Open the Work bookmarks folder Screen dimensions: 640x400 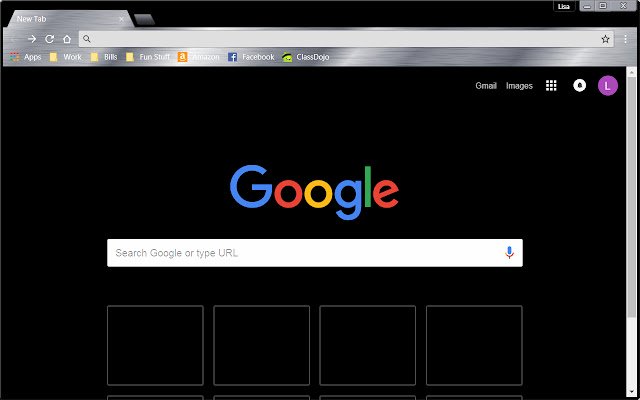coord(65,57)
